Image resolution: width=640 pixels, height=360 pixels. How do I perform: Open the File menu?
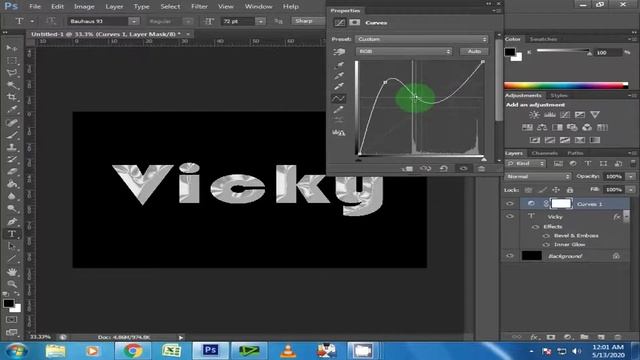coord(35,7)
